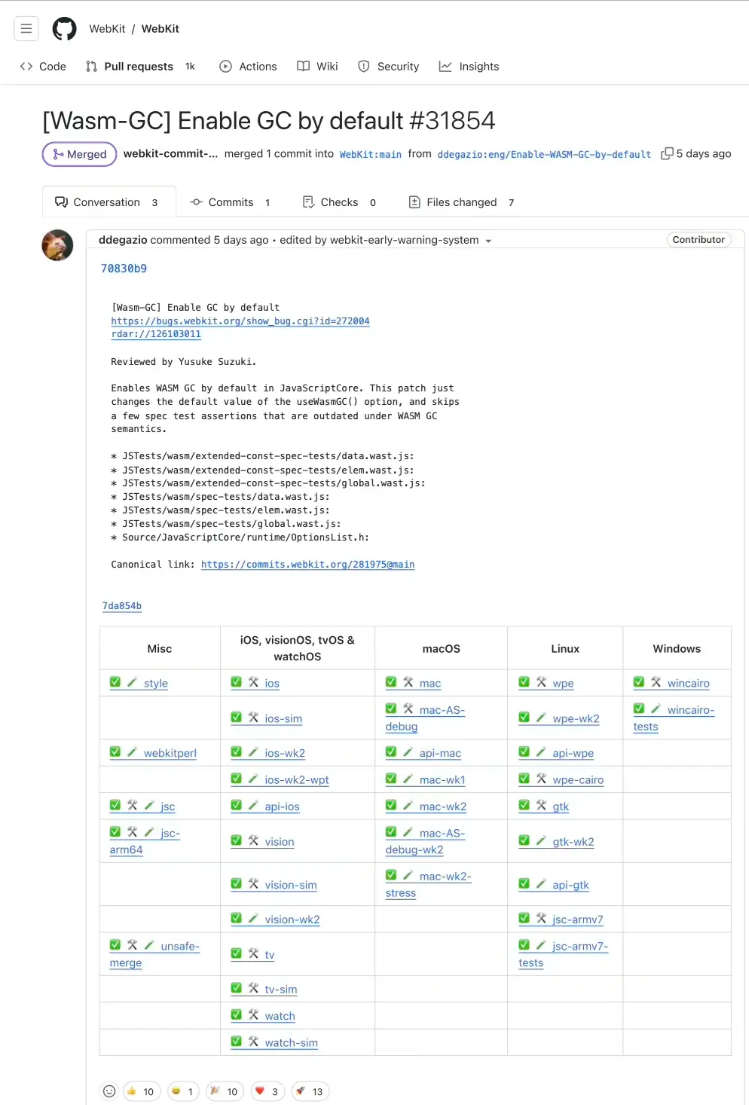
Task: Open commit hash 7da854b
Action: 122,606
